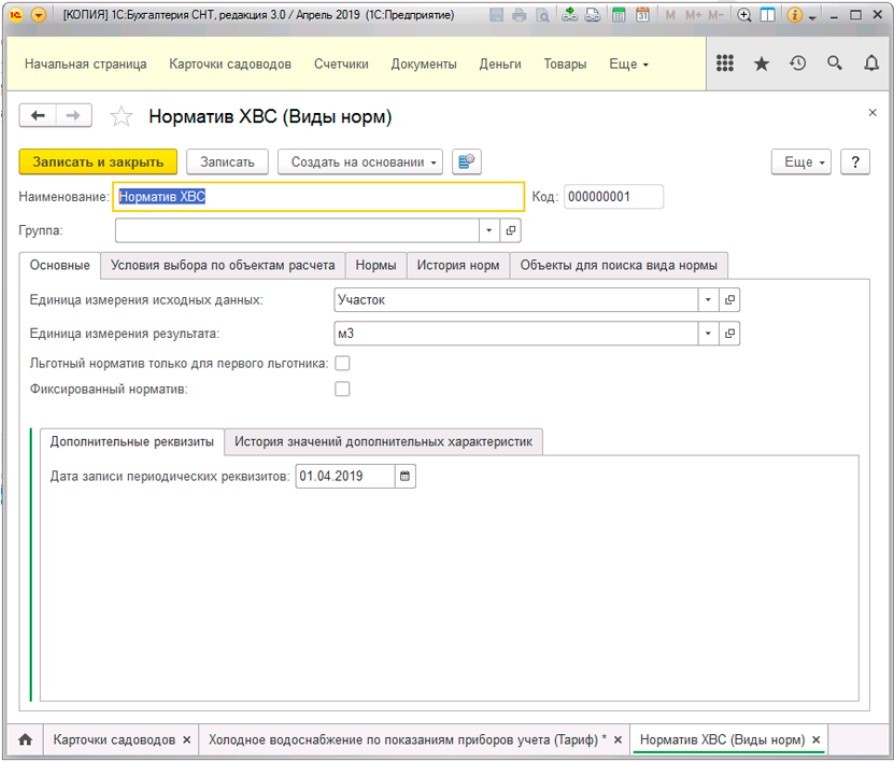Click the Наименование input field
The image size is (896, 762).
coord(318,197)
